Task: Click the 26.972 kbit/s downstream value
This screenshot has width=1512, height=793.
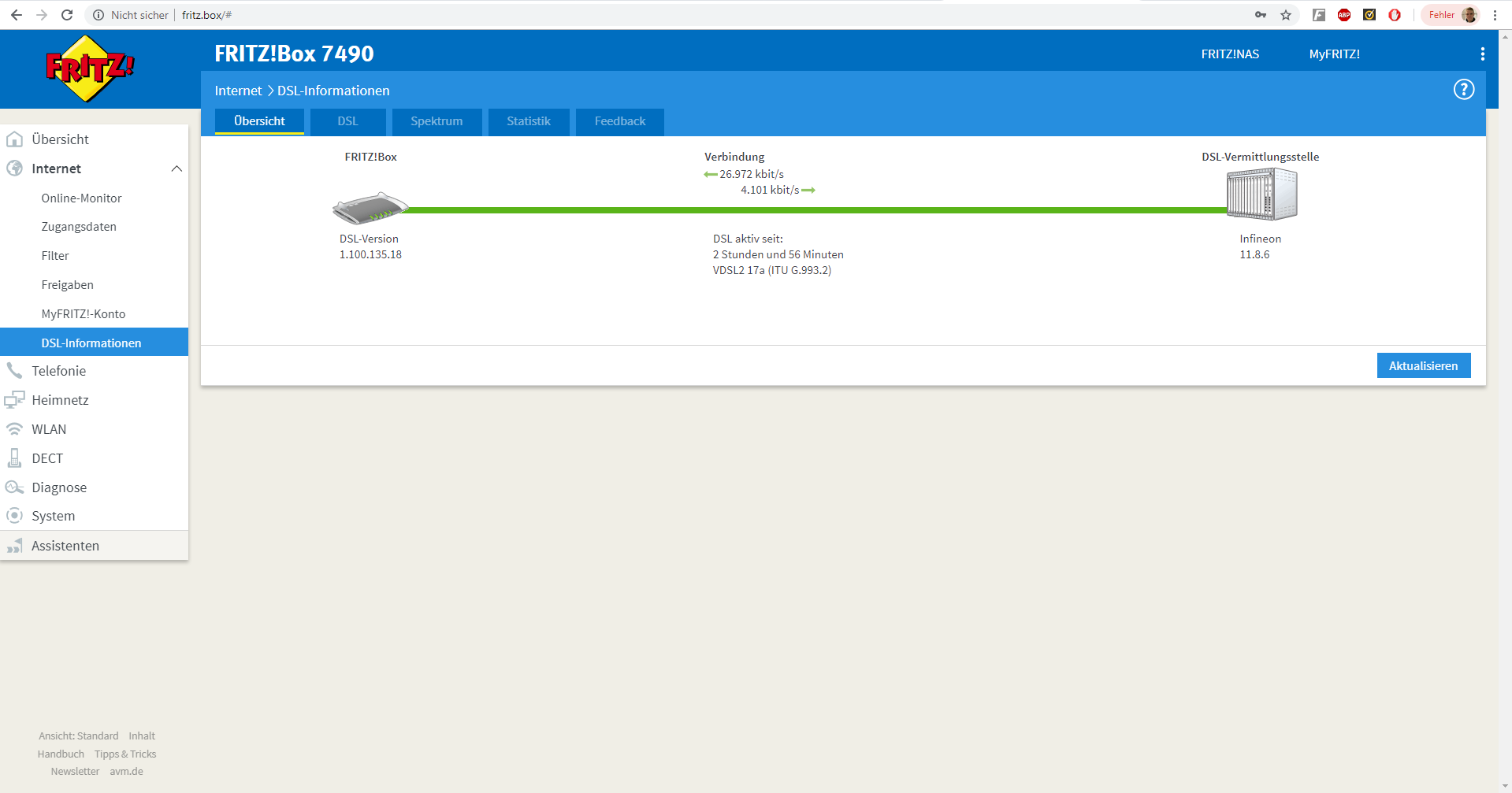Action: click(x=751, y=175)
